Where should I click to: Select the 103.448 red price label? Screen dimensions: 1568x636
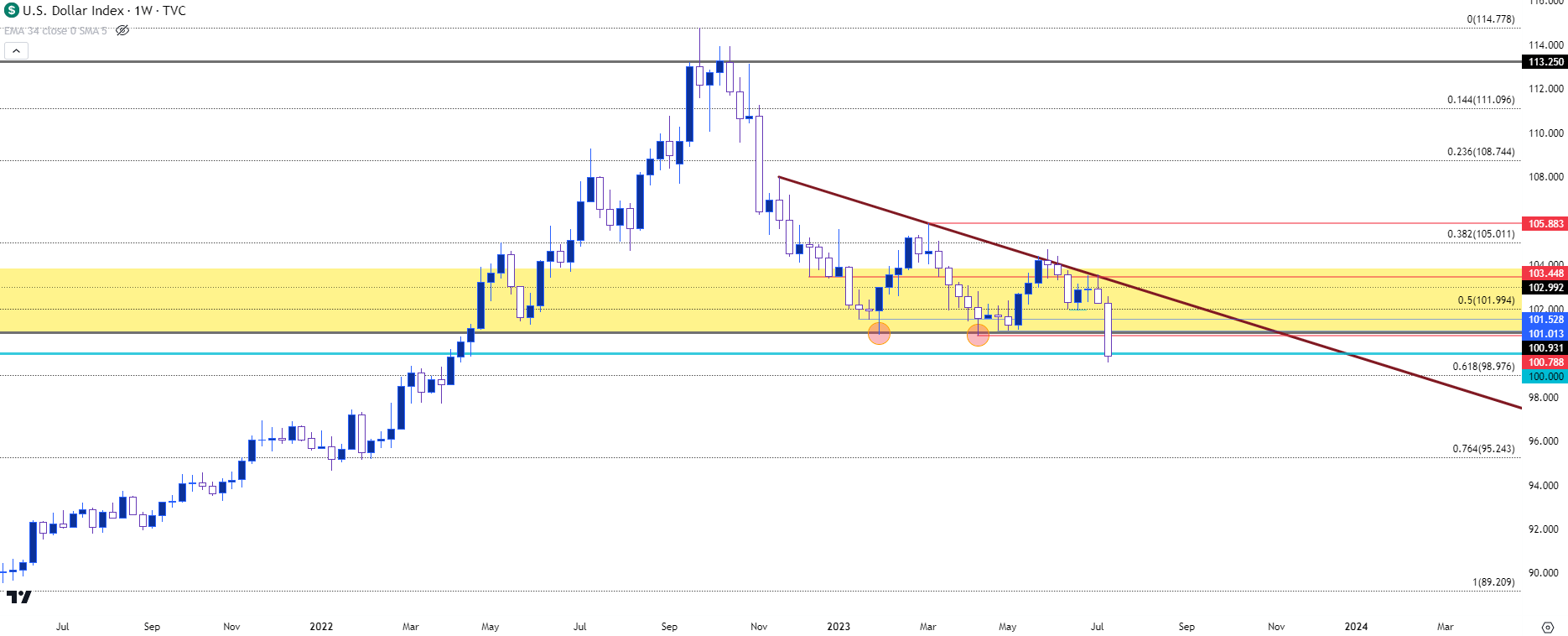pos(1545,274)
